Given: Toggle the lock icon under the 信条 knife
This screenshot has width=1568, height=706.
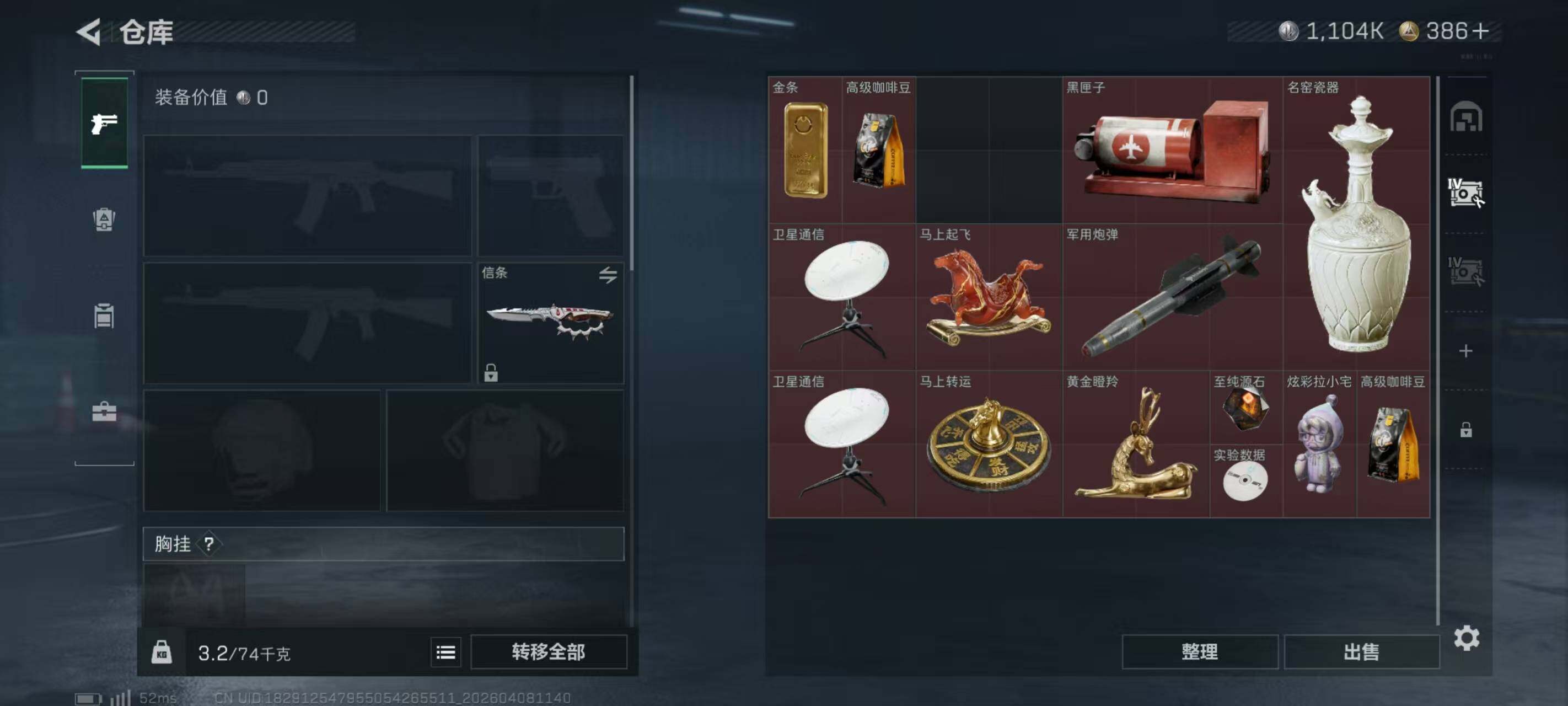Looking at the screenshot, I should point(491,372).
